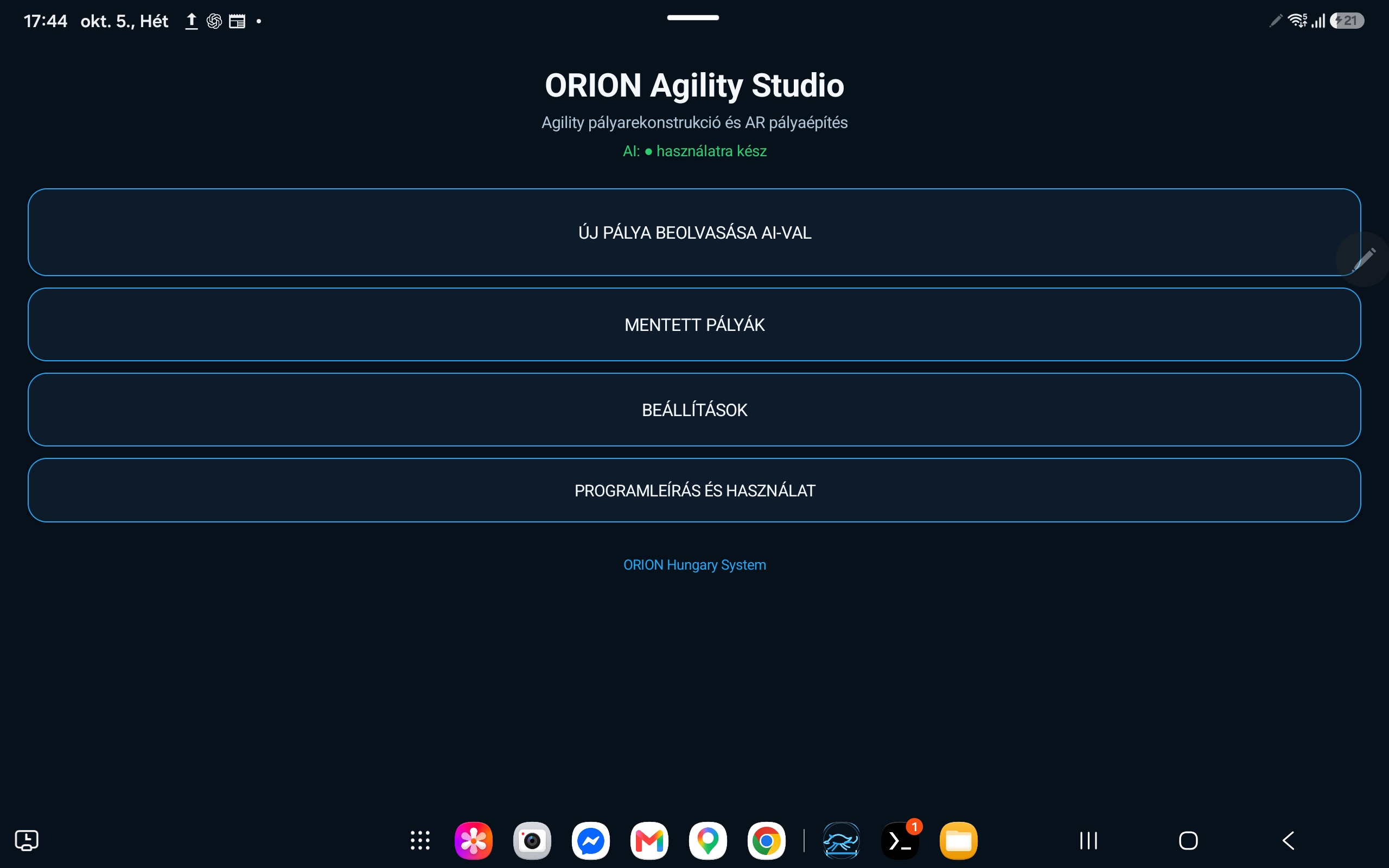
Task: Open MENTETT PÁLYÁK list
Action: click(694, 324)
